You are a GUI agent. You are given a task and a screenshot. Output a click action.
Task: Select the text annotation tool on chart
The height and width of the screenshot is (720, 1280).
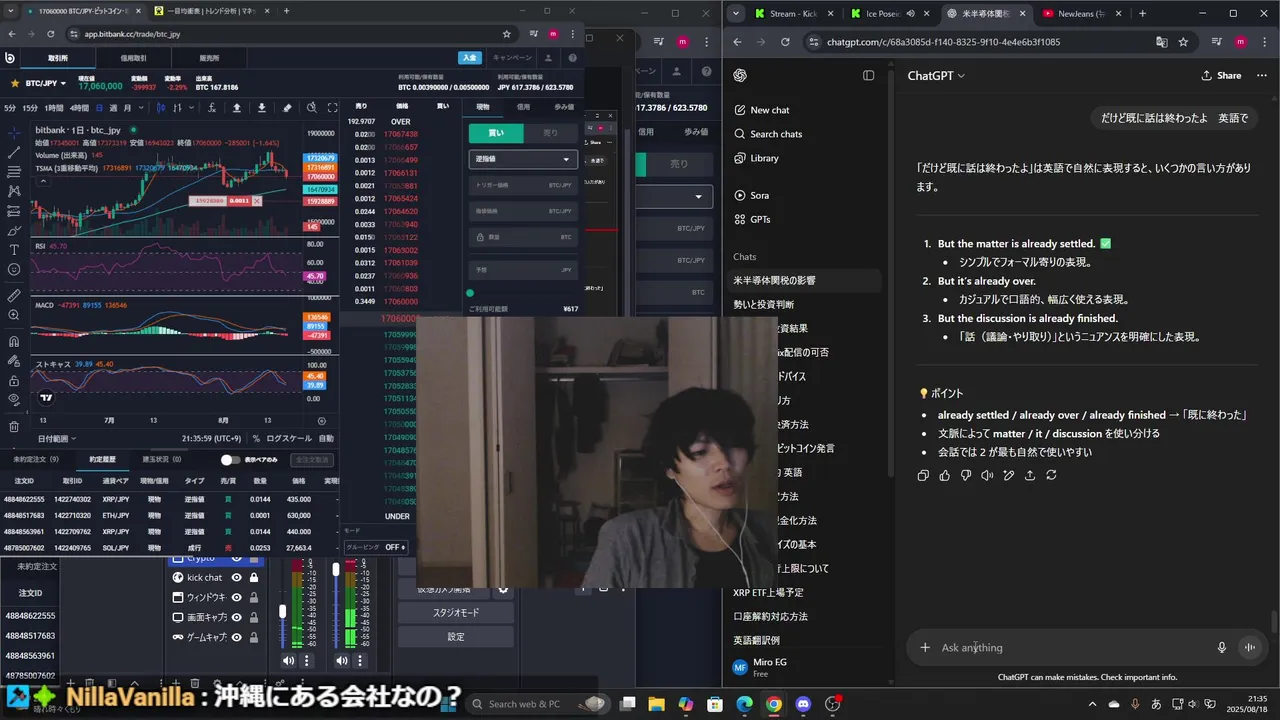[x=14, y=250]
